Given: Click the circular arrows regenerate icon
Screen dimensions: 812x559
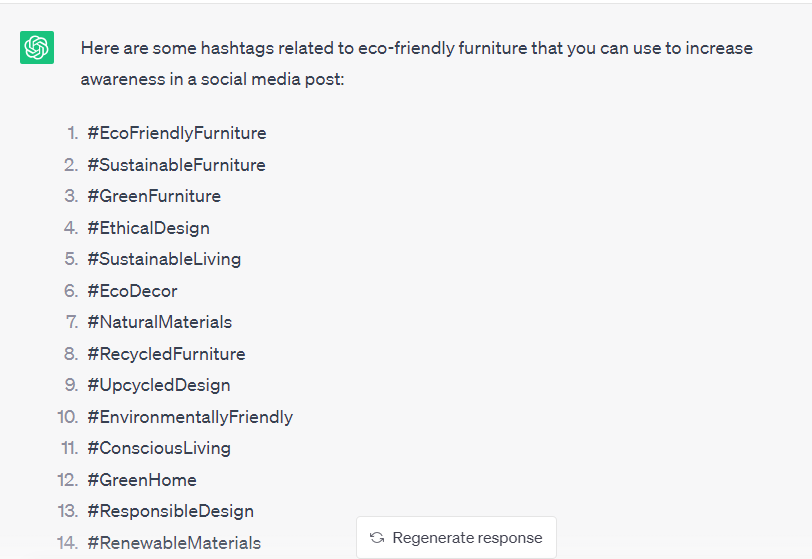Looking at the screenshot, I should point(377,538).
